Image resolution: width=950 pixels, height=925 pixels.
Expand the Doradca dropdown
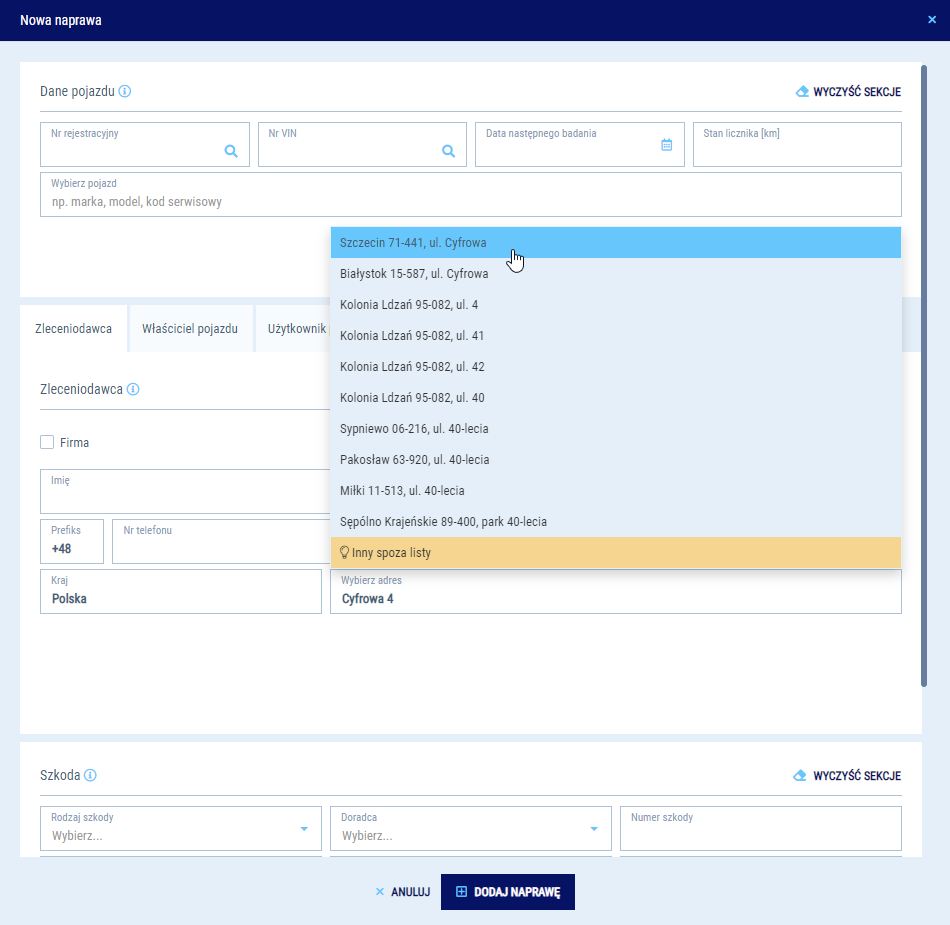pyautogui.click(x=594, y=829)
